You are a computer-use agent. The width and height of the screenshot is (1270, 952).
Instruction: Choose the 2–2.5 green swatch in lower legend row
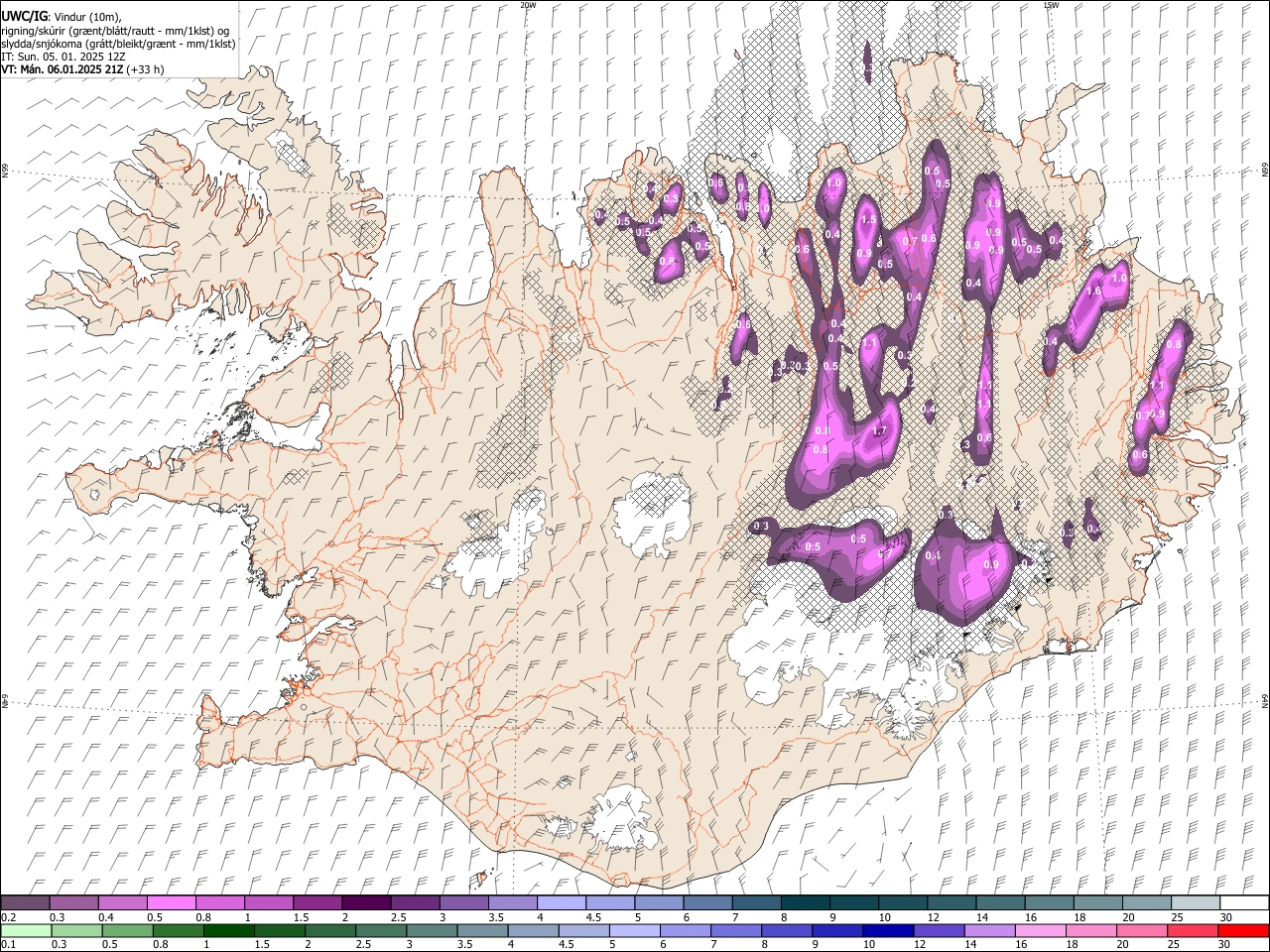[x=329, y=931]
